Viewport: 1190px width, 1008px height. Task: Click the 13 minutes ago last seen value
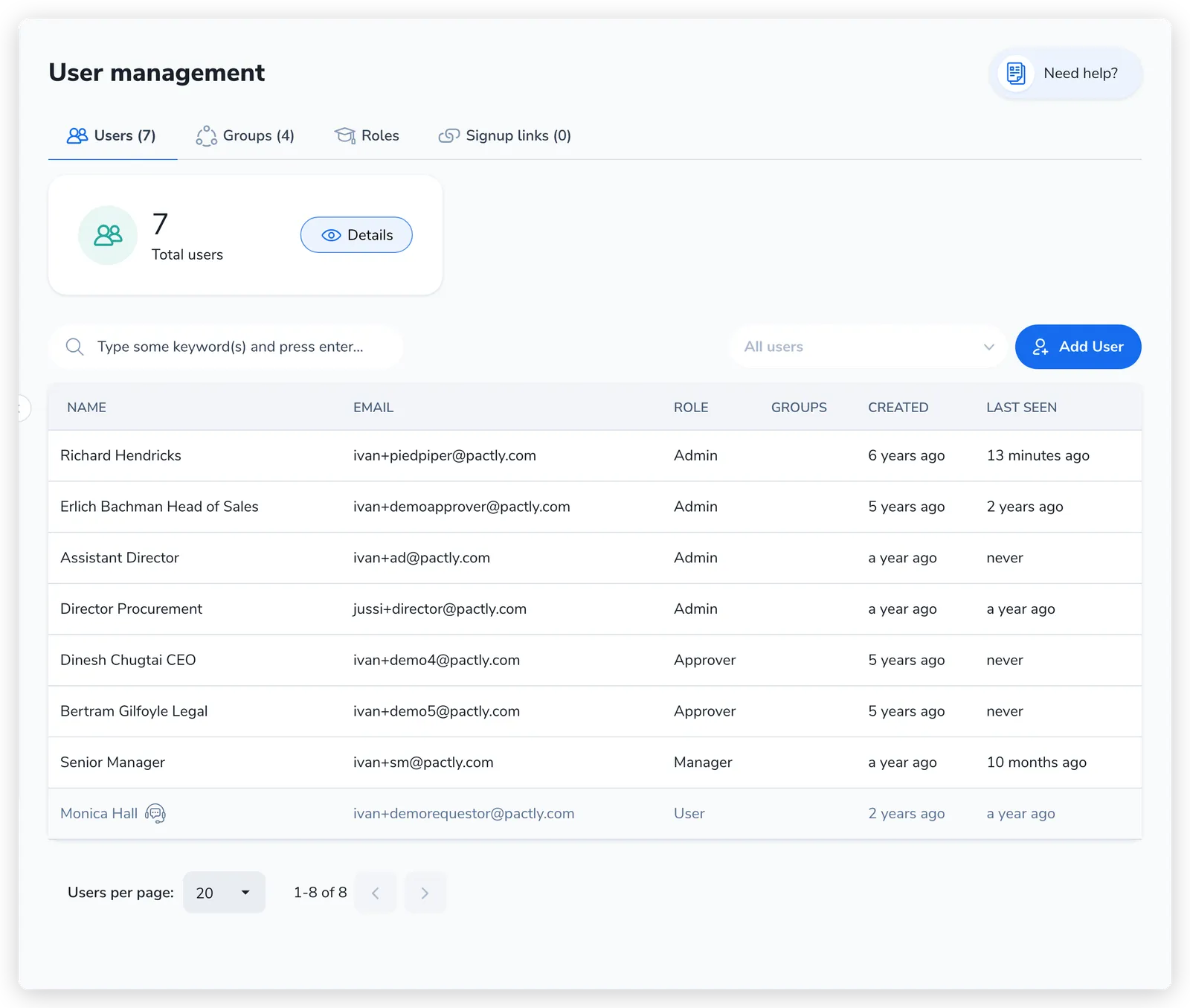click(1038, 455)
